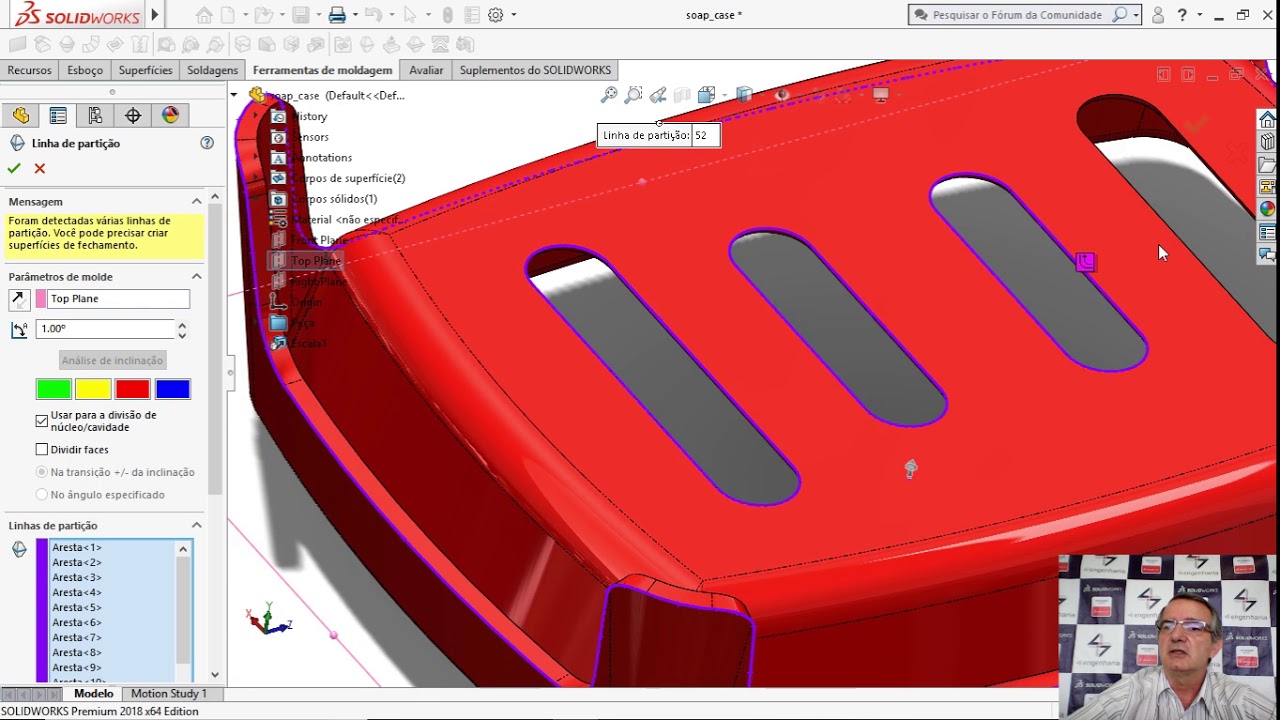
Task: Click the Undo arrow icon
Action: click(x=373, y=15)
